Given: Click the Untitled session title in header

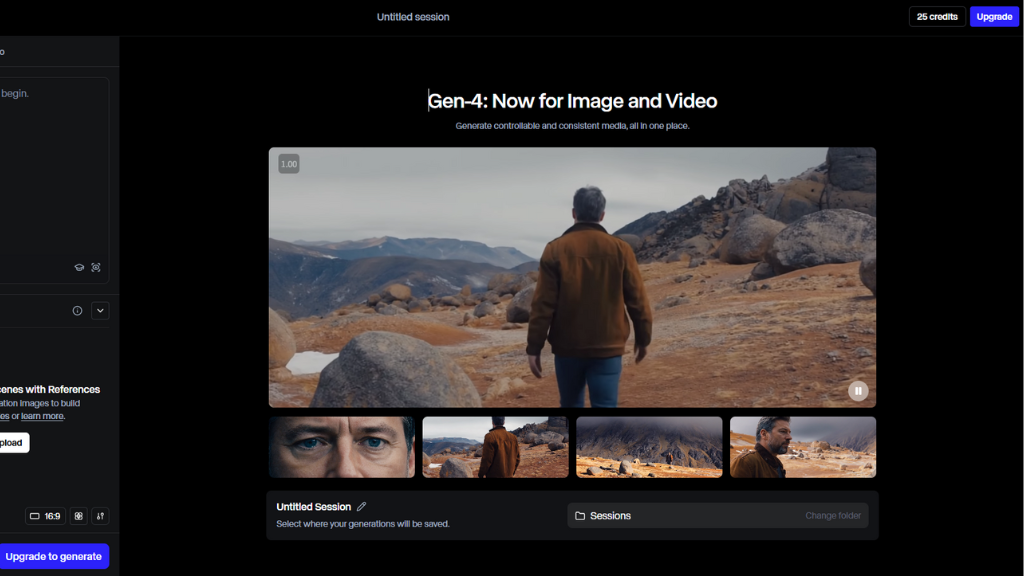Looking at the screenshot, I should (413, 17).
